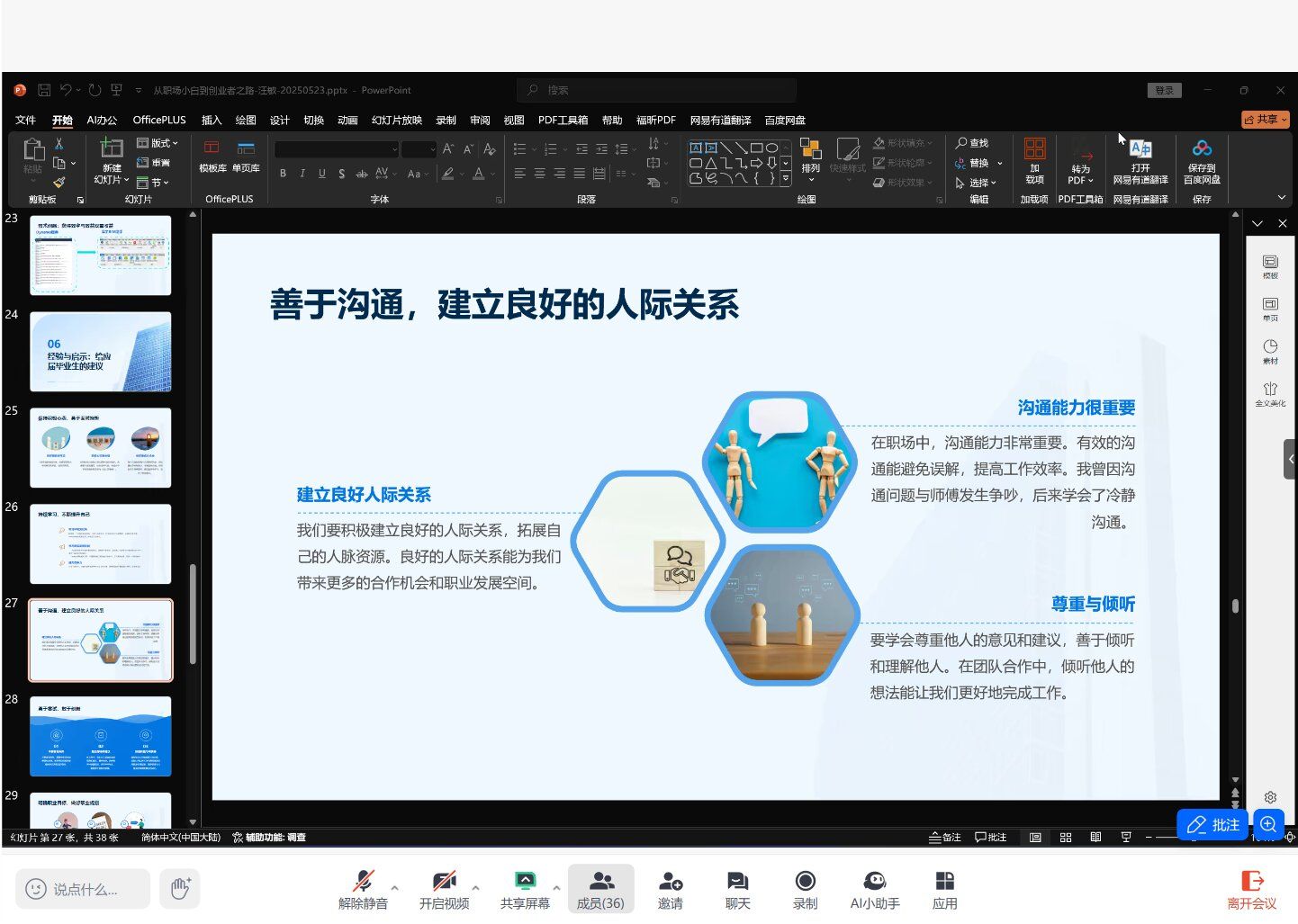Click the Find (查找) magnifier icon

(x=971, y=143)
